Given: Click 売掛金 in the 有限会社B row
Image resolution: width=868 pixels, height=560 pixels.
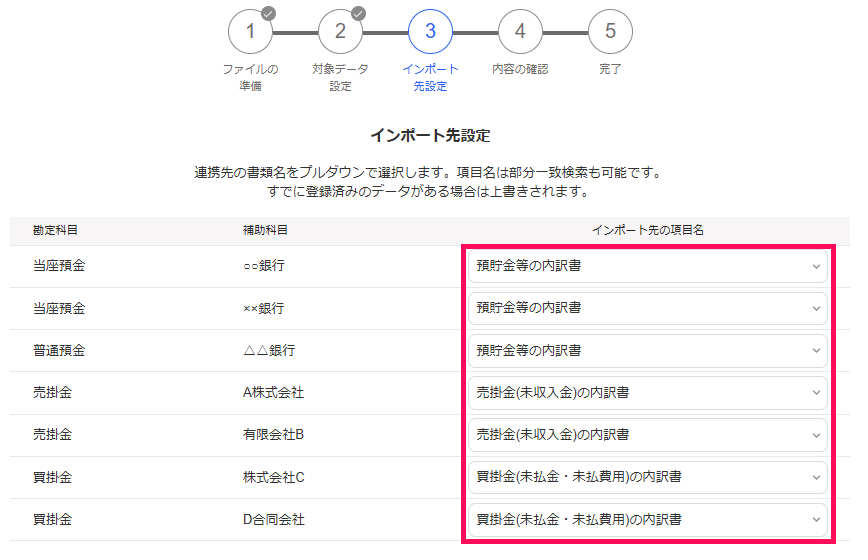Looking at the screenshot, I should 53,434.
